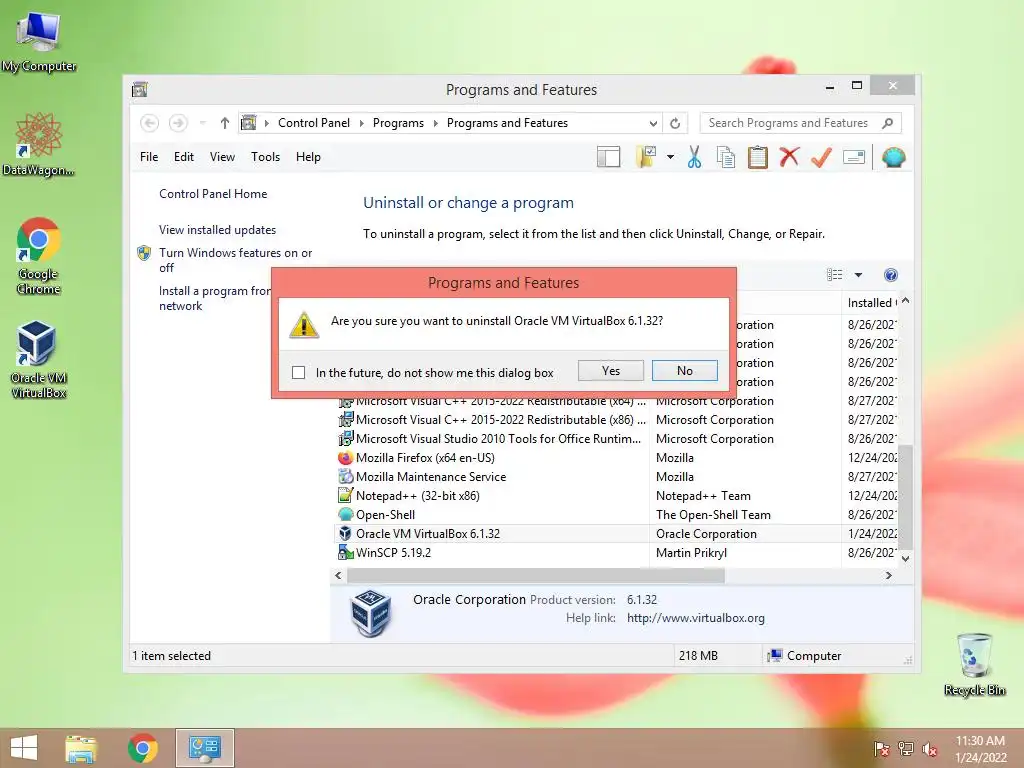Screen dimensions: 1024x768
Task: Open Chrome from the taskbar
Action: tap(142, 748)
